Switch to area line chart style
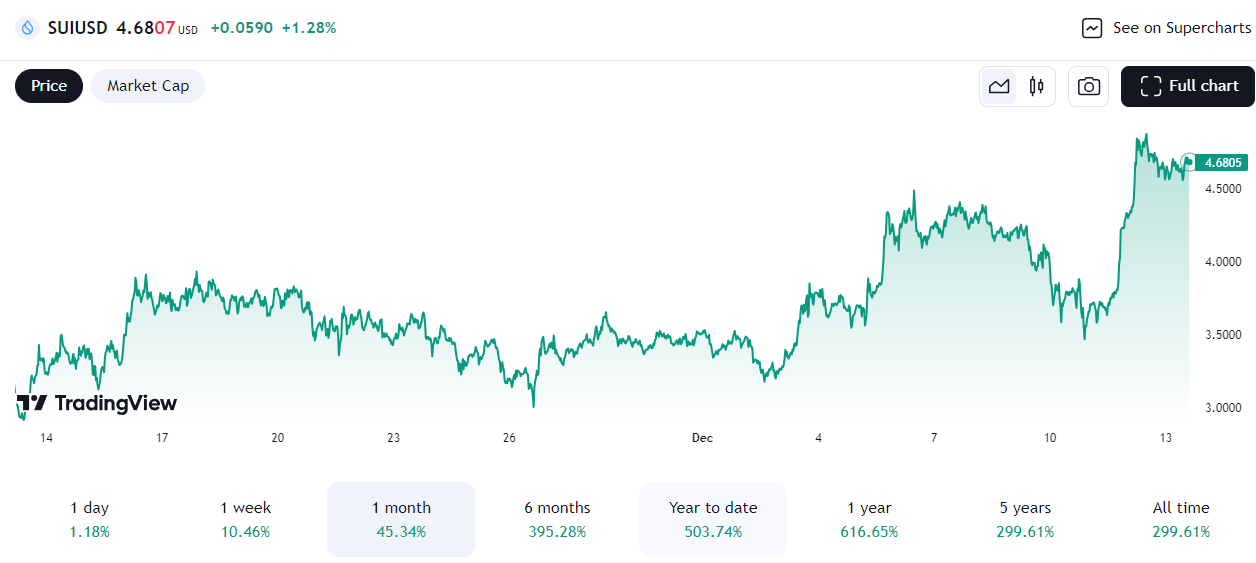1256x563 pixels. pos(999,86)
